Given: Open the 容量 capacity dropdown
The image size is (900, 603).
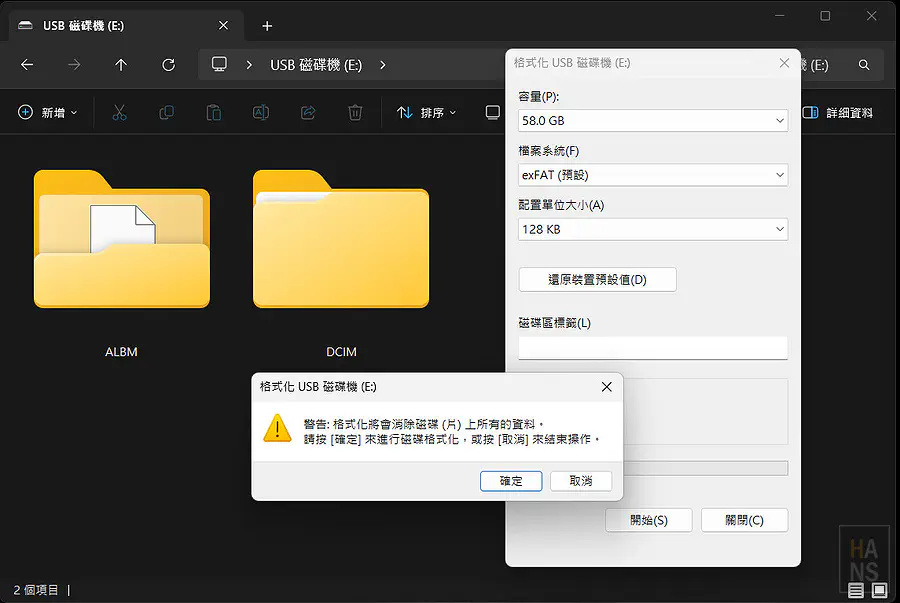Looking at the screenshot, I should (x=653, y=120).
